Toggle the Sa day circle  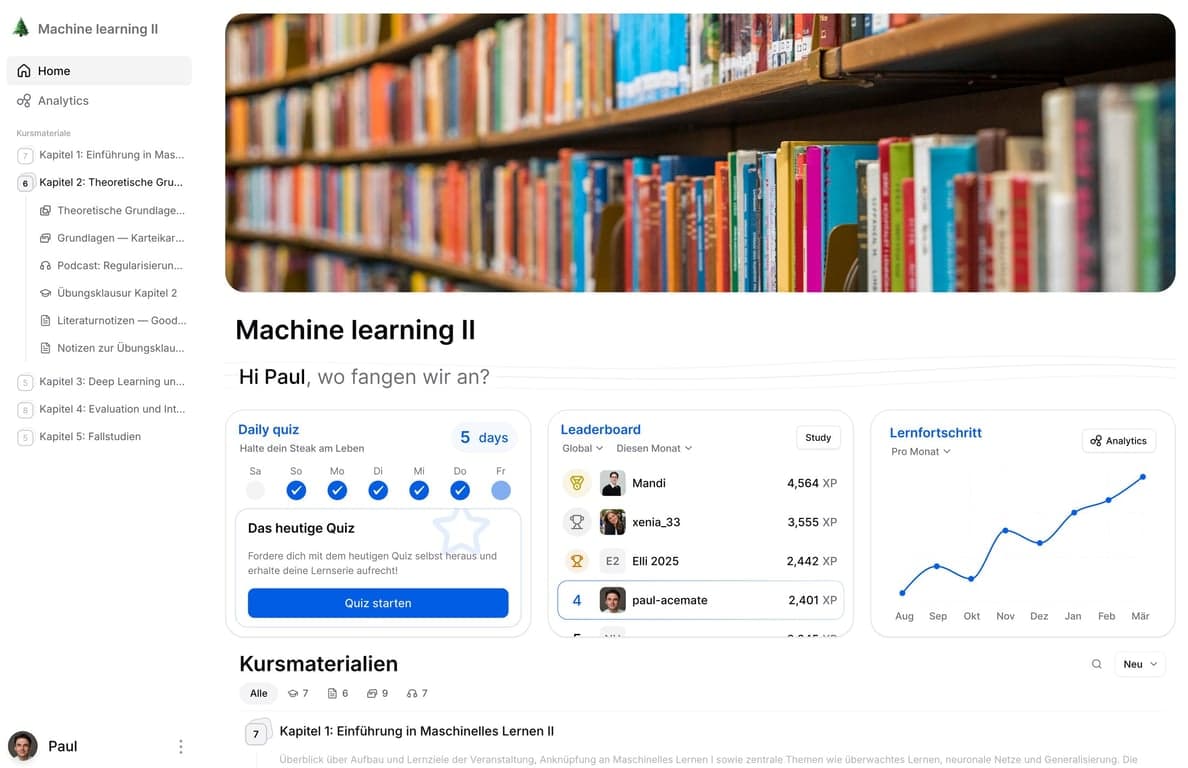pyautogui.click(x=255, y=491)
